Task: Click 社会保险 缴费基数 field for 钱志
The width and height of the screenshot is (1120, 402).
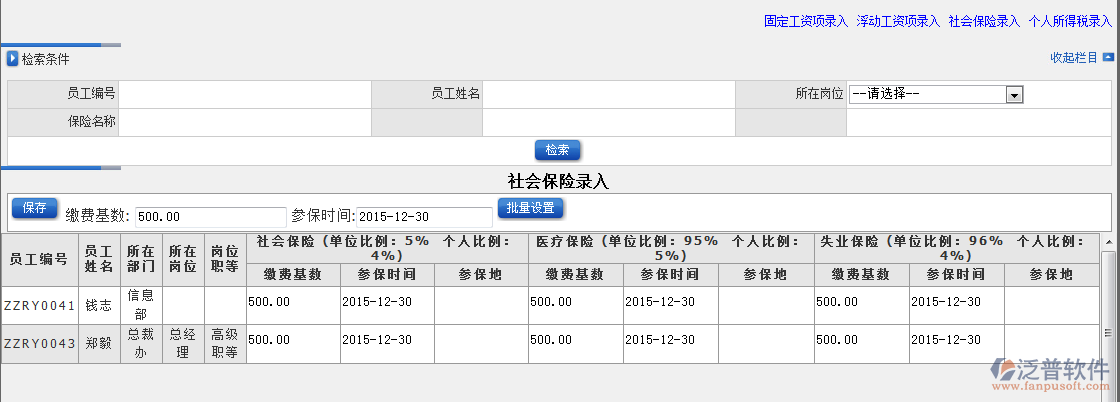Action: (x=294, y=305)
